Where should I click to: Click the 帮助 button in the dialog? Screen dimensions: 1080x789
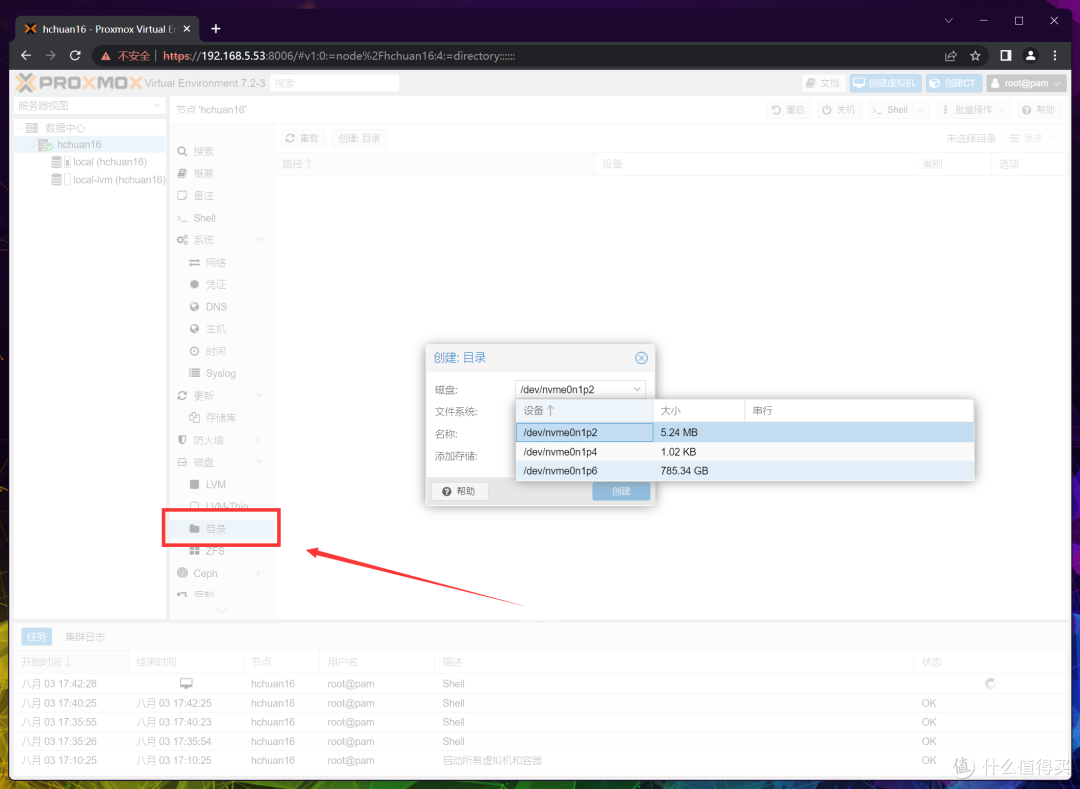pyautogui.click(x=459, y=491)
